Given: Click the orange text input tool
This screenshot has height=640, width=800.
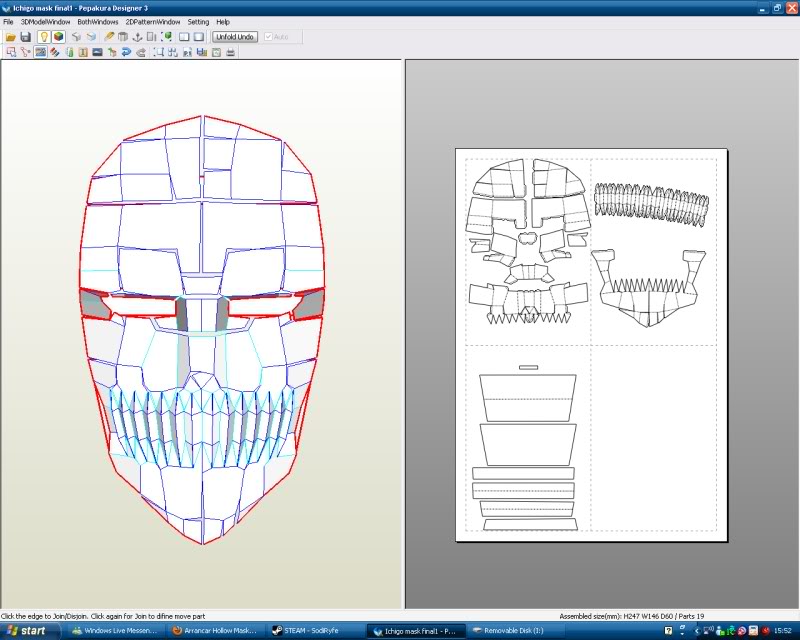Looking at the screenshot, I should 83,52.
